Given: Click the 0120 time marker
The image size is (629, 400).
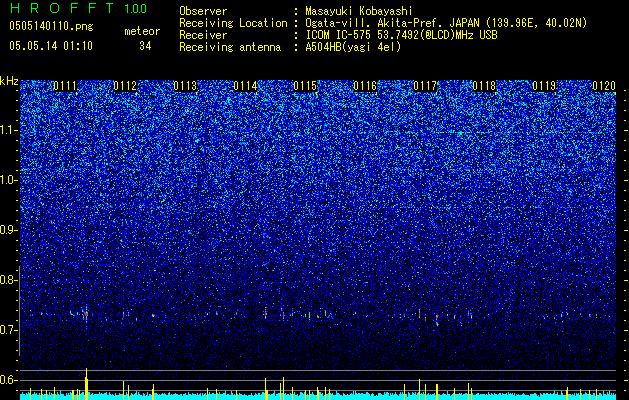Looking at the screenshot, I should [x=604, y=86].
